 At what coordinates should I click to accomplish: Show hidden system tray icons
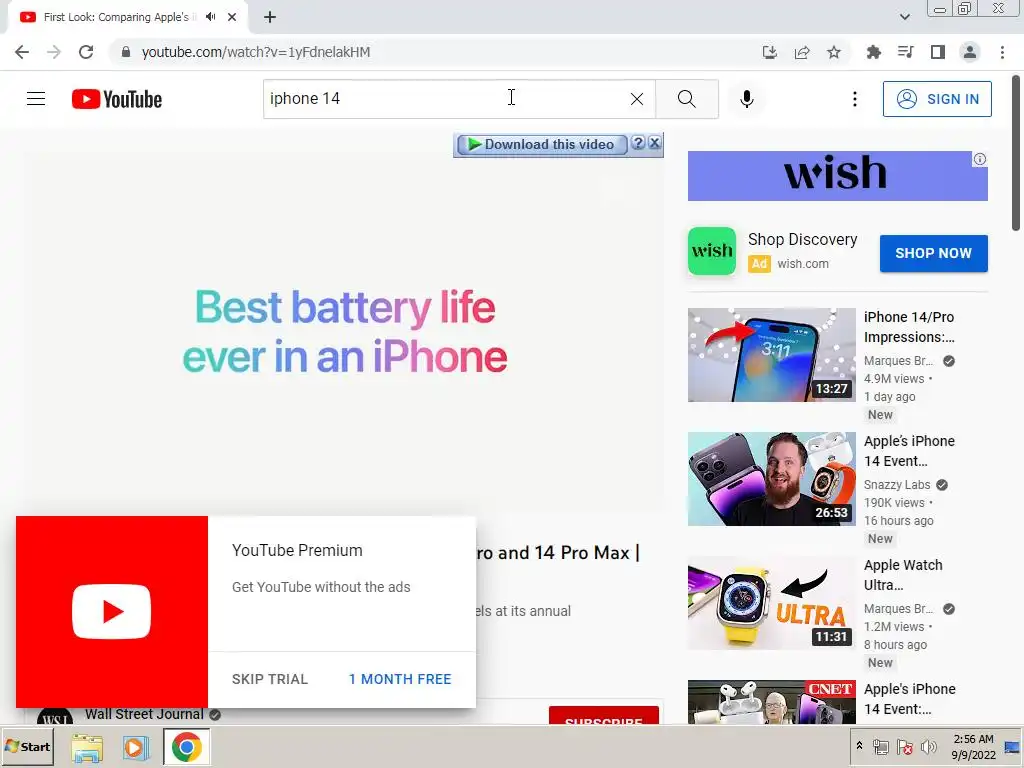tap(859, 746)
